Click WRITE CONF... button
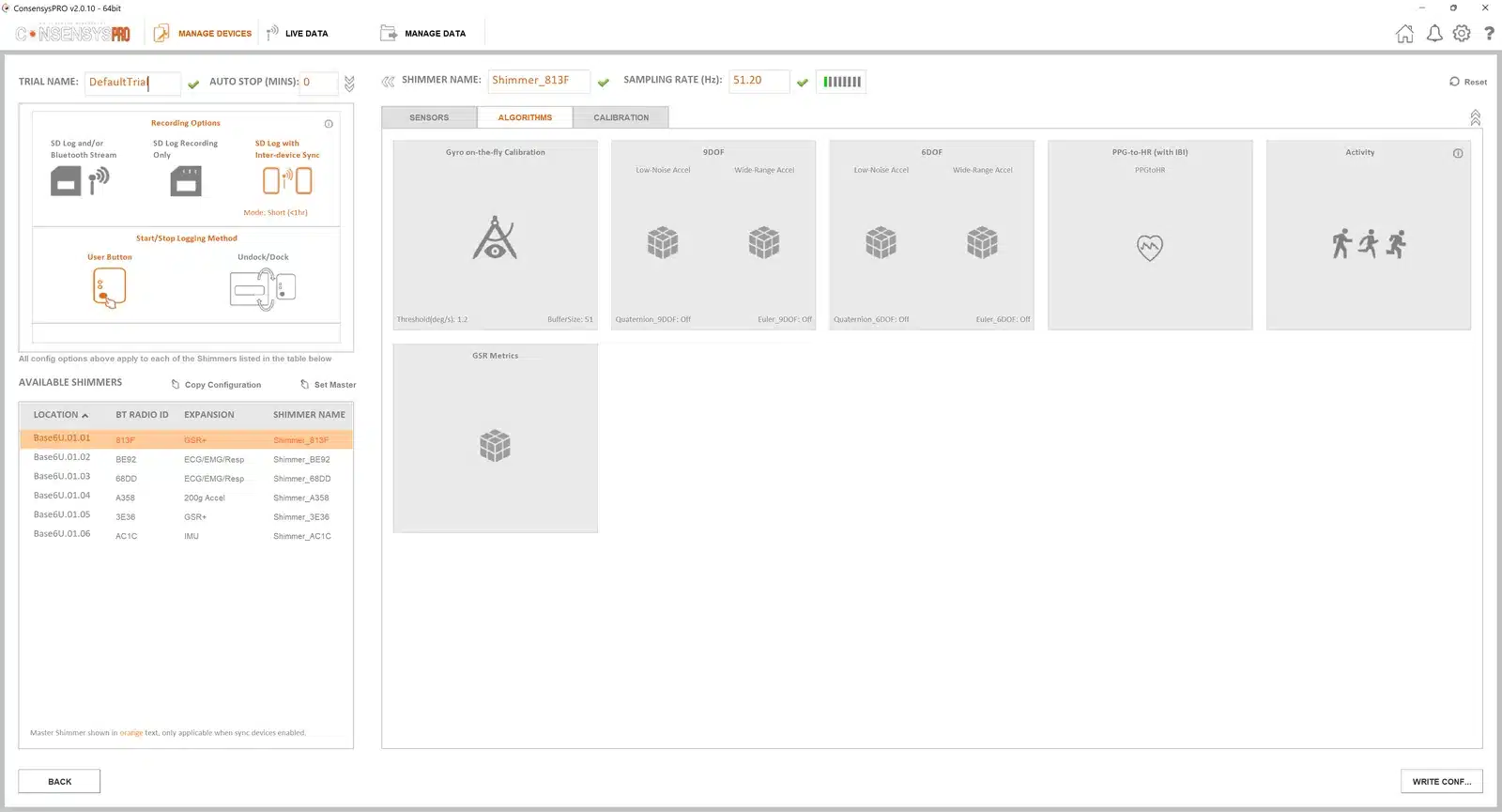 (x=1441, y=781)
